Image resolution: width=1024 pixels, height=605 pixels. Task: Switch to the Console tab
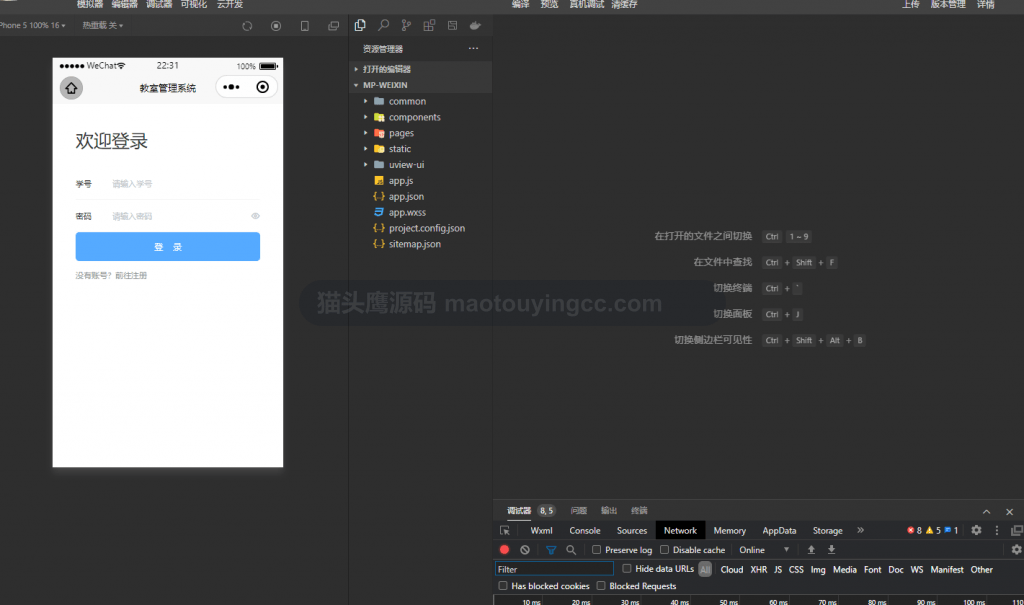(x=584, y=531)
